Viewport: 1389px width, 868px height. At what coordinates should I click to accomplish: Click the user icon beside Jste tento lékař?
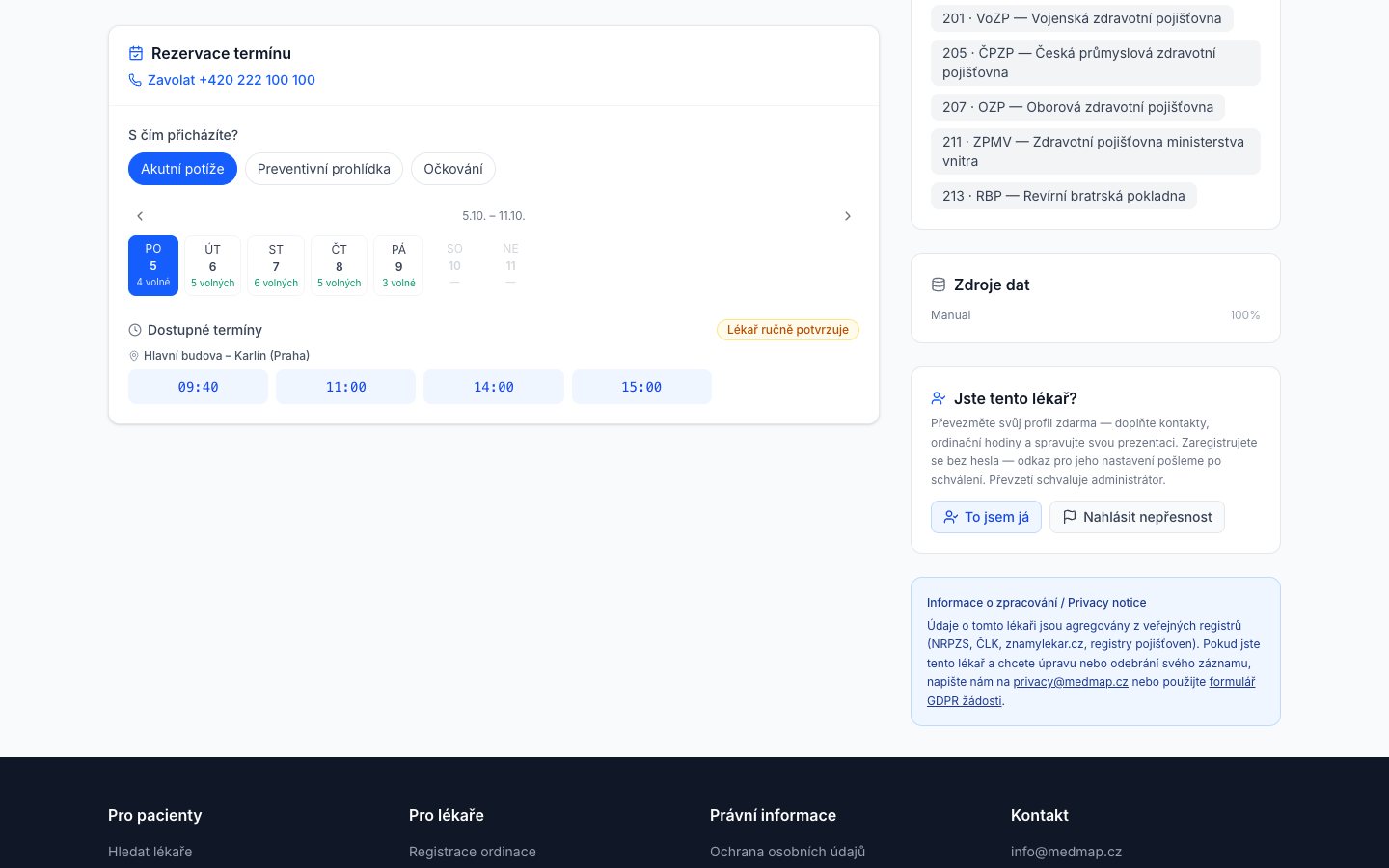pos(939,398)
